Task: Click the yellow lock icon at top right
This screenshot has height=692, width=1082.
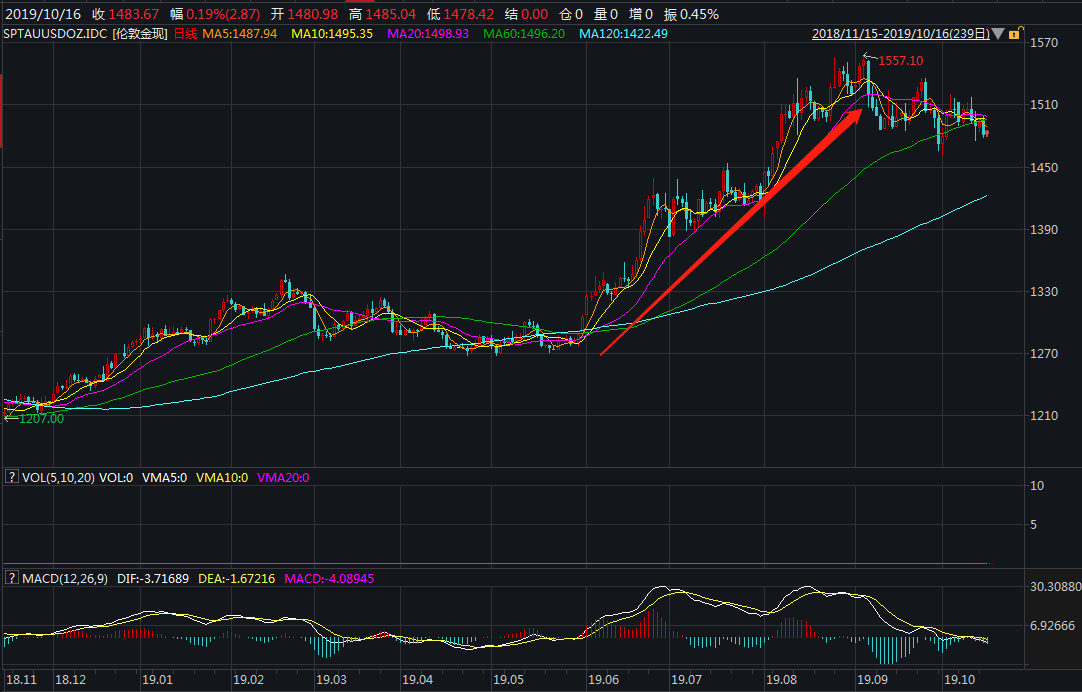Action: pos(1014,34)
